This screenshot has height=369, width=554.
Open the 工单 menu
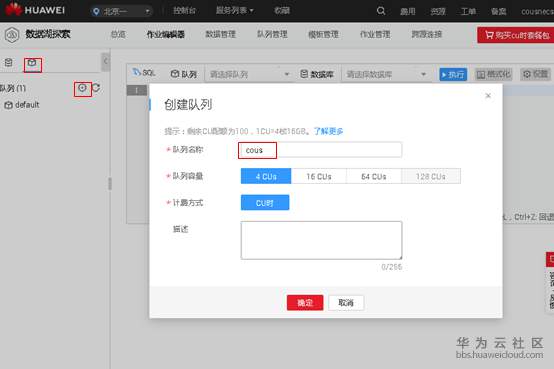pos(468,12)
